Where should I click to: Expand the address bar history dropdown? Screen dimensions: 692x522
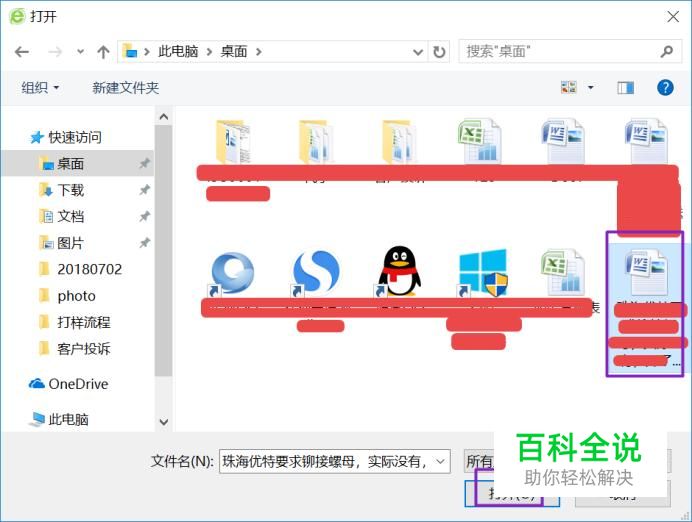(x=417, y=52)
